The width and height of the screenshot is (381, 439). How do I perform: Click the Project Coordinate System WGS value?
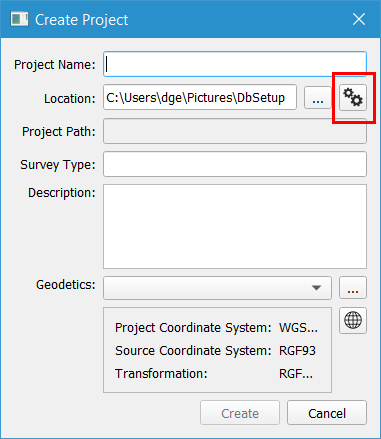(x=298, y=328)
